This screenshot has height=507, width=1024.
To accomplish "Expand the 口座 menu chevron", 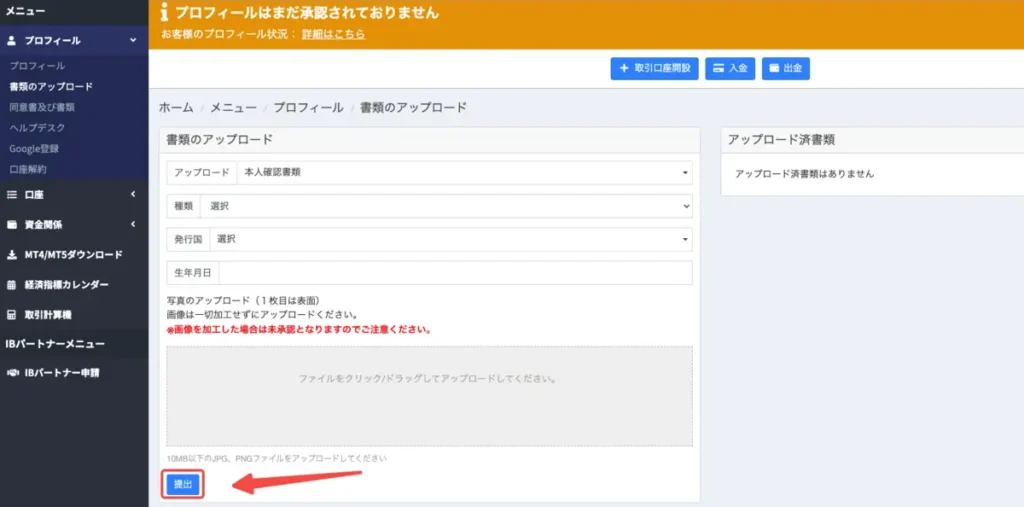I will click(x=133, y=194).
